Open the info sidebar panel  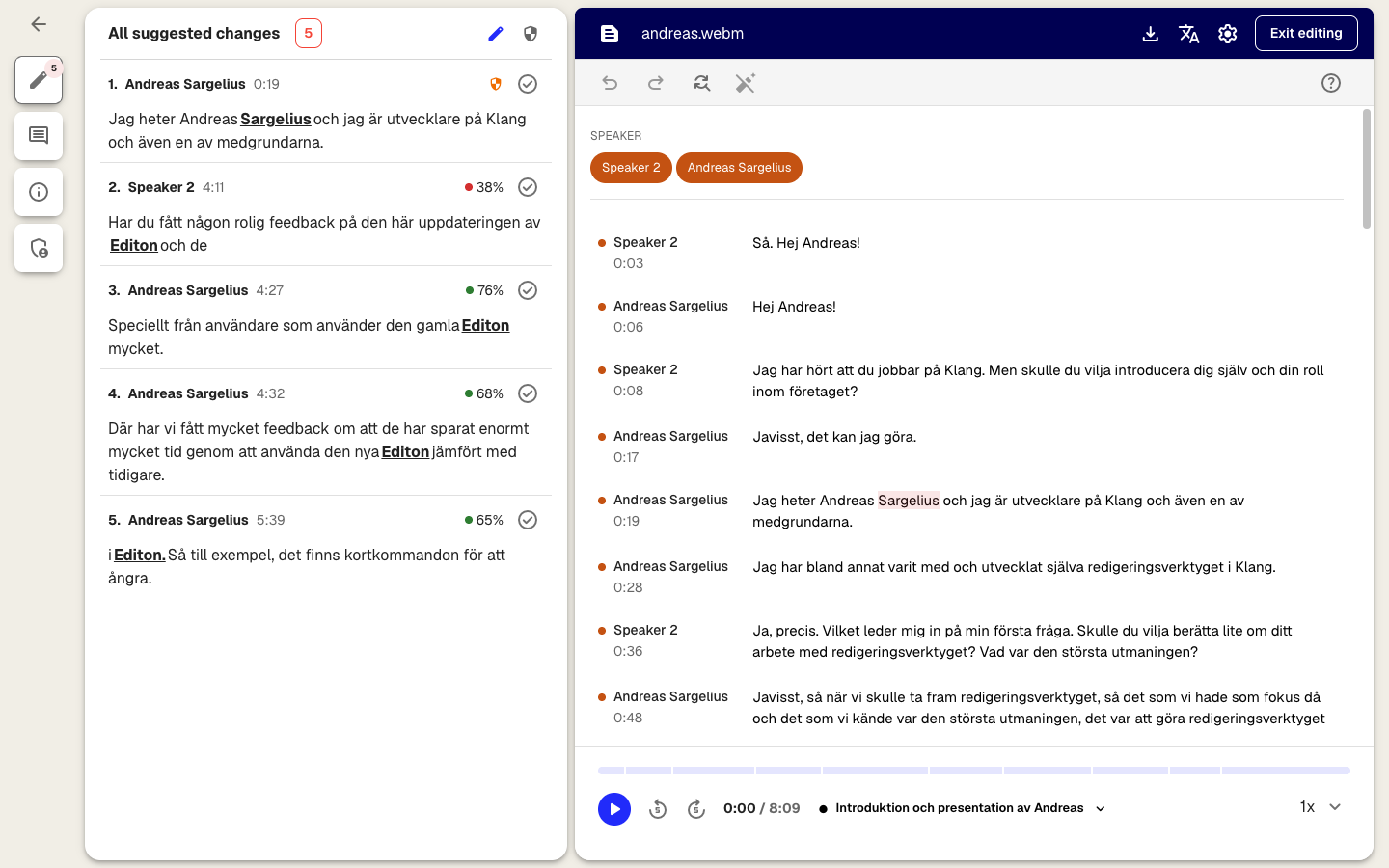click(x=39, y=192)
